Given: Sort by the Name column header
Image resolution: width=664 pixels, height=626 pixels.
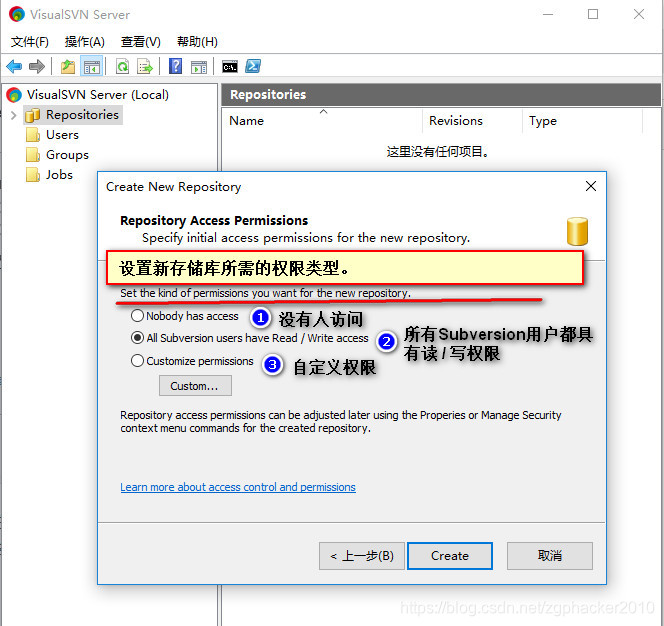Looking at the screenshot, I should [x=322, y=121].
